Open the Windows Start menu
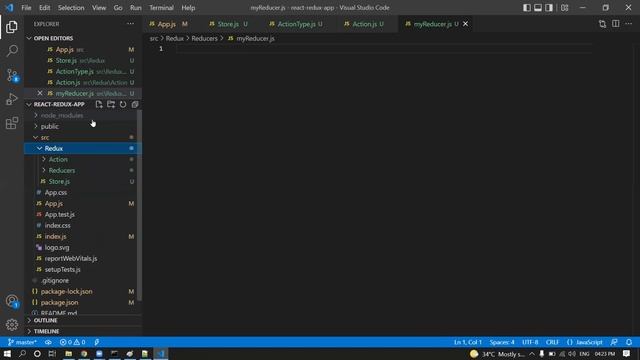 (7, 354)
